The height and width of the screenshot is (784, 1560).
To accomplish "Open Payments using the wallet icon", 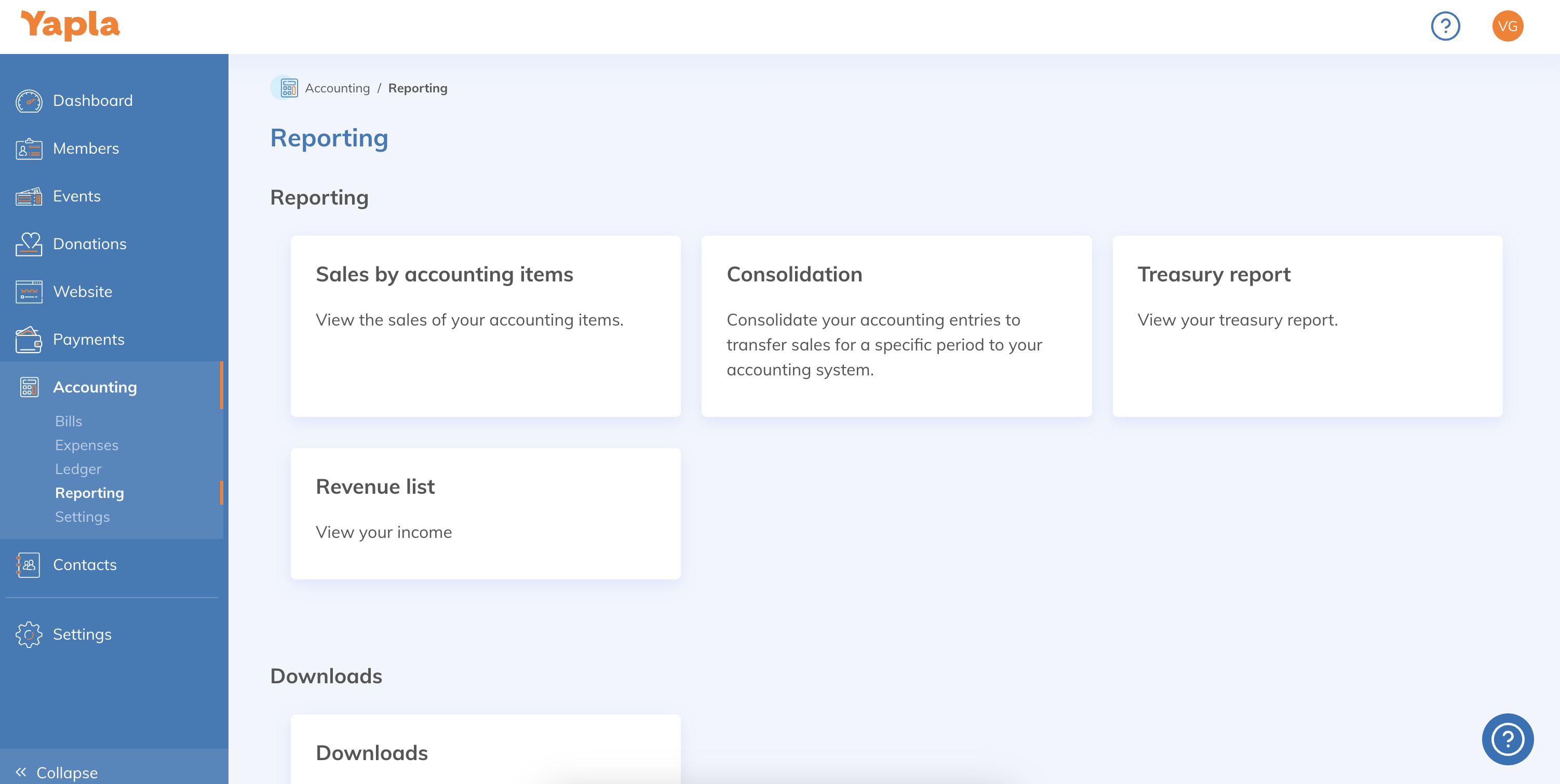I will 29,340.
